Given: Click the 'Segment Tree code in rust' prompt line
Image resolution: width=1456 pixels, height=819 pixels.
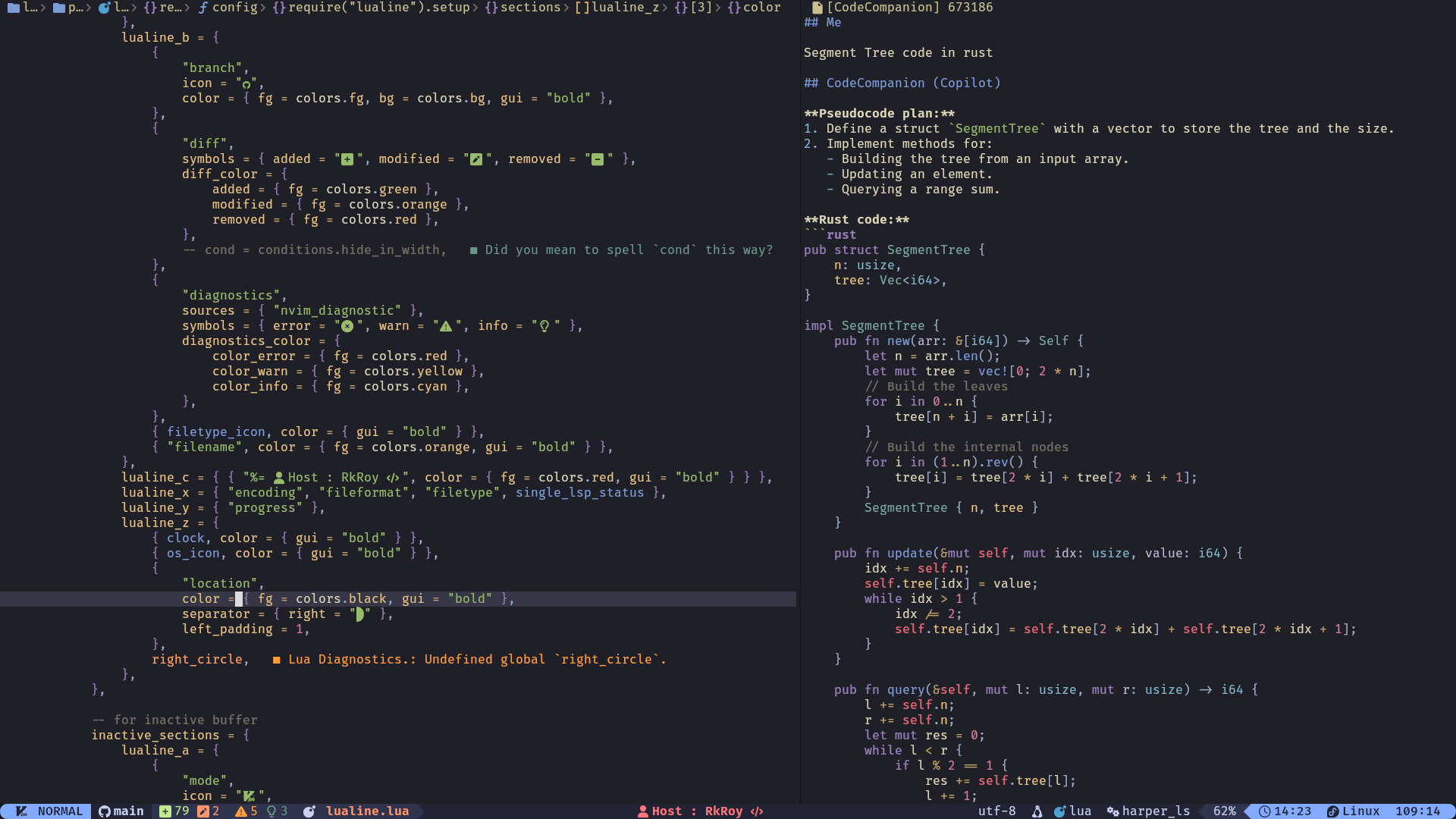Looking at the screenshot, I should coord(899,53).
